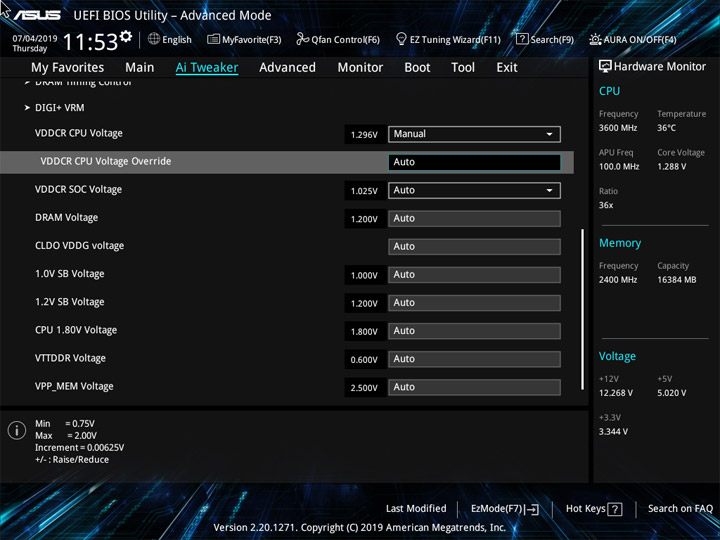Switch to the Main tab
The width and height of the screenshot is (720, 540).
point(140,68)
